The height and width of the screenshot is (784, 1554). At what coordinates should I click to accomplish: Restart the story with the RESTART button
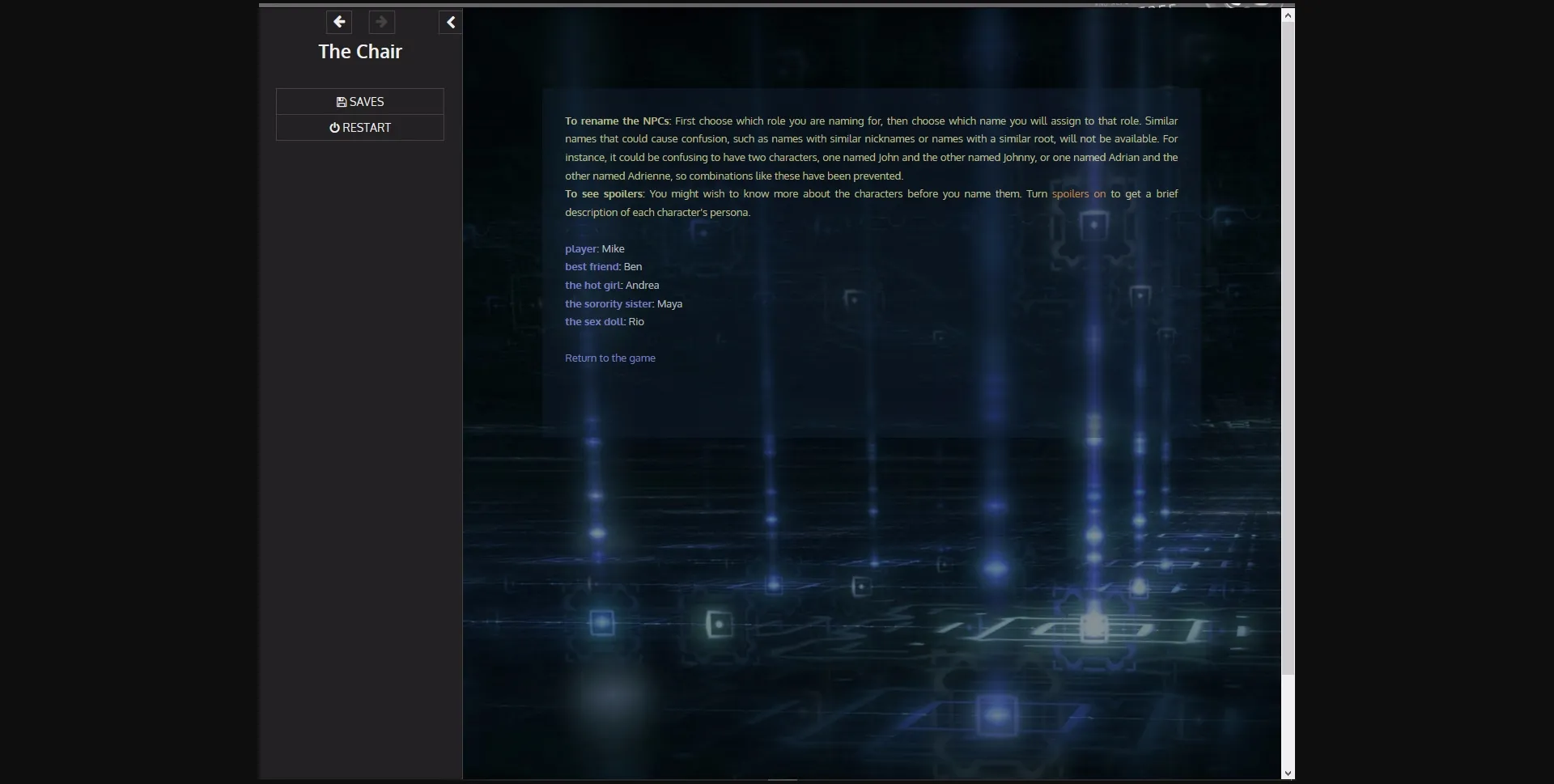click(x=359, y=127)
